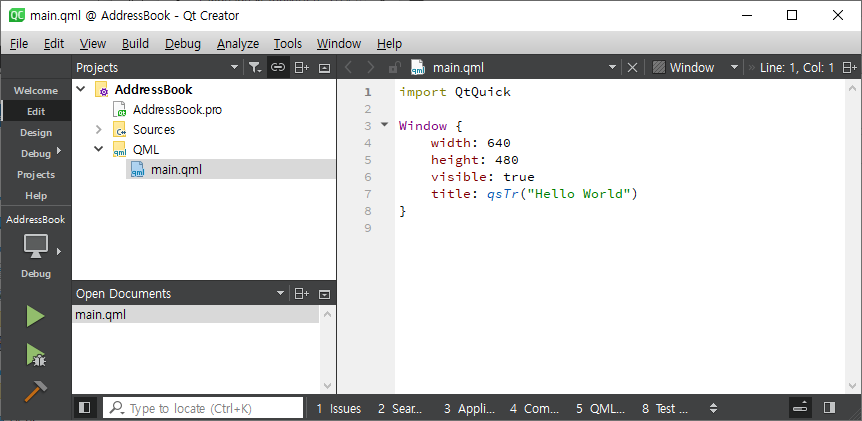Switch to Projects mode in sidebar
Image resolution: width=862 pixels, height=421 pixels.
(x=36, y=174)
